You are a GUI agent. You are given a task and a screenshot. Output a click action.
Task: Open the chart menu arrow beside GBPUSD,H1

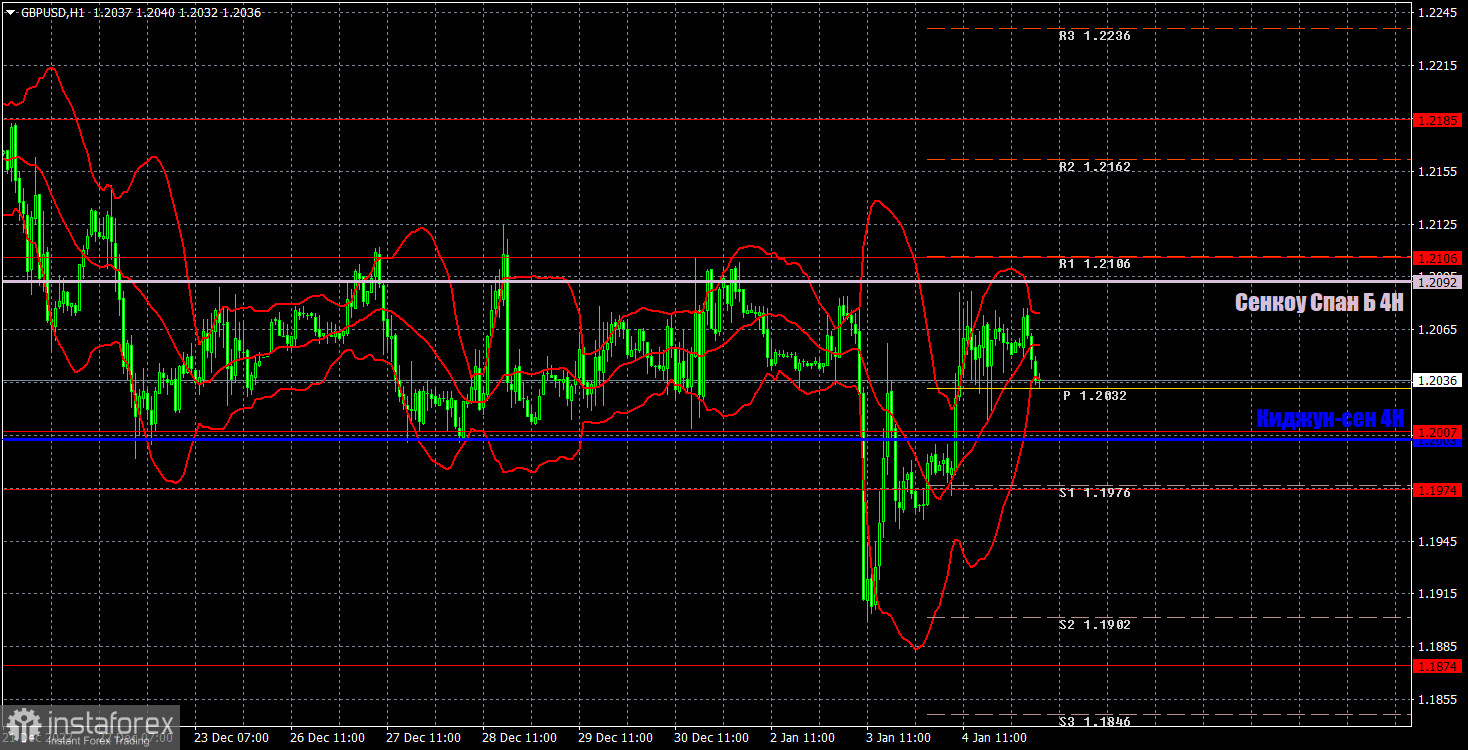(x=10, y=11)
